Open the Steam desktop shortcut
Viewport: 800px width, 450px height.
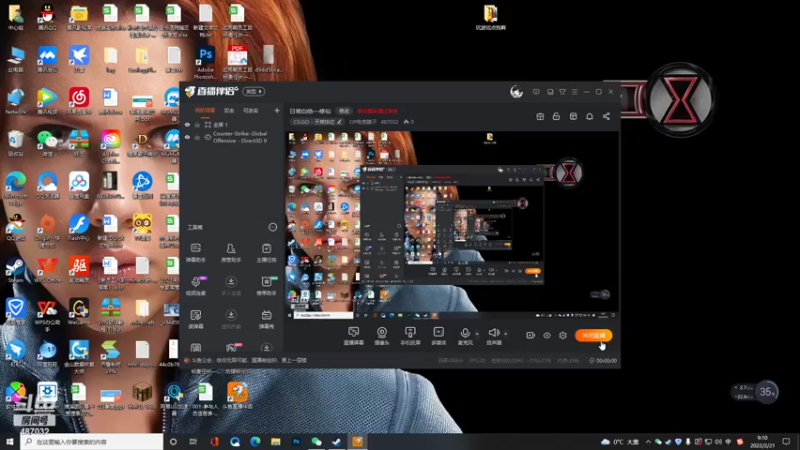pyautogui.click(x=15, y=270)
